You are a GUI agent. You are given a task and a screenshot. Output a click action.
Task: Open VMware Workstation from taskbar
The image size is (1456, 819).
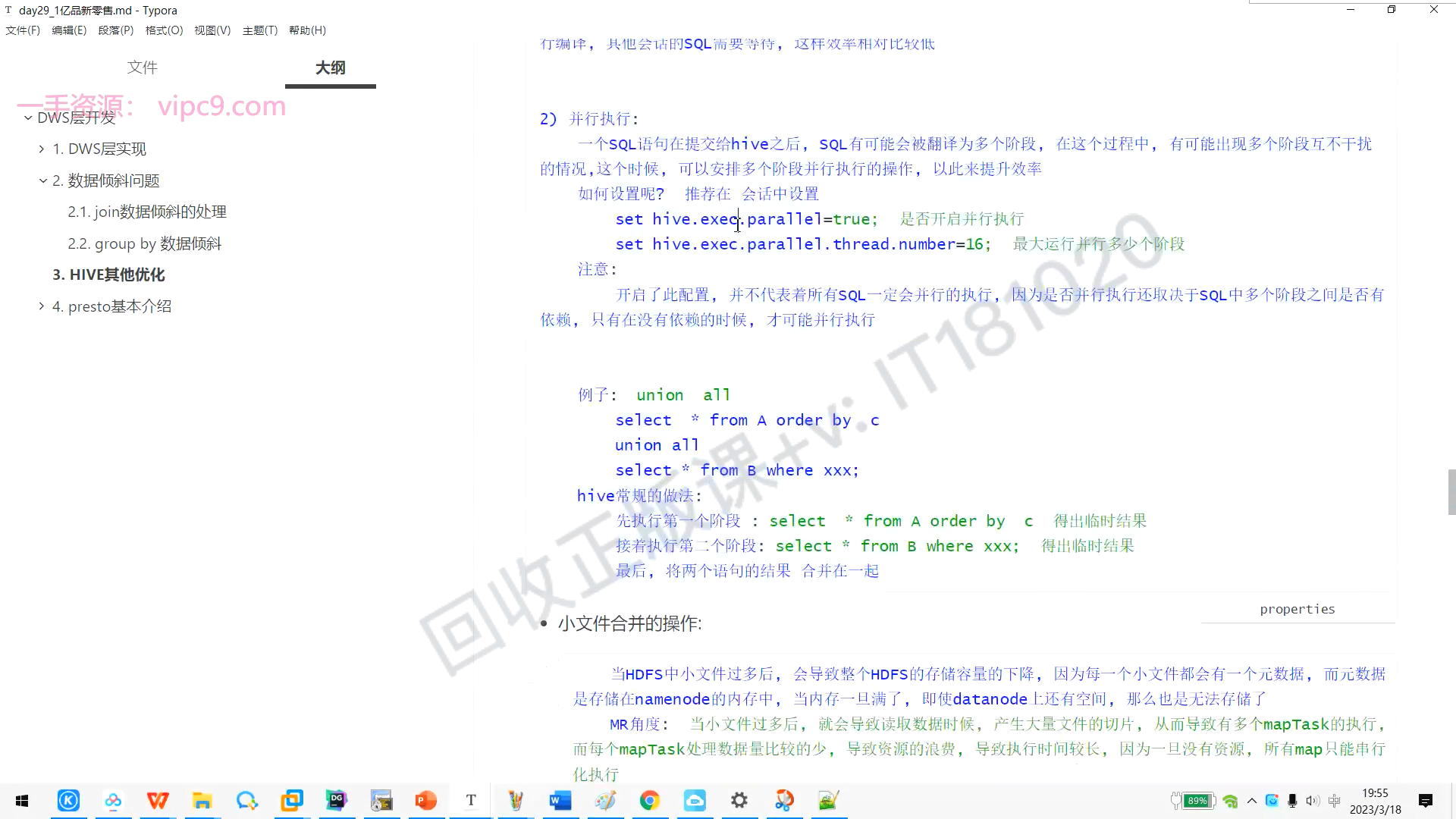click(291, 800)
